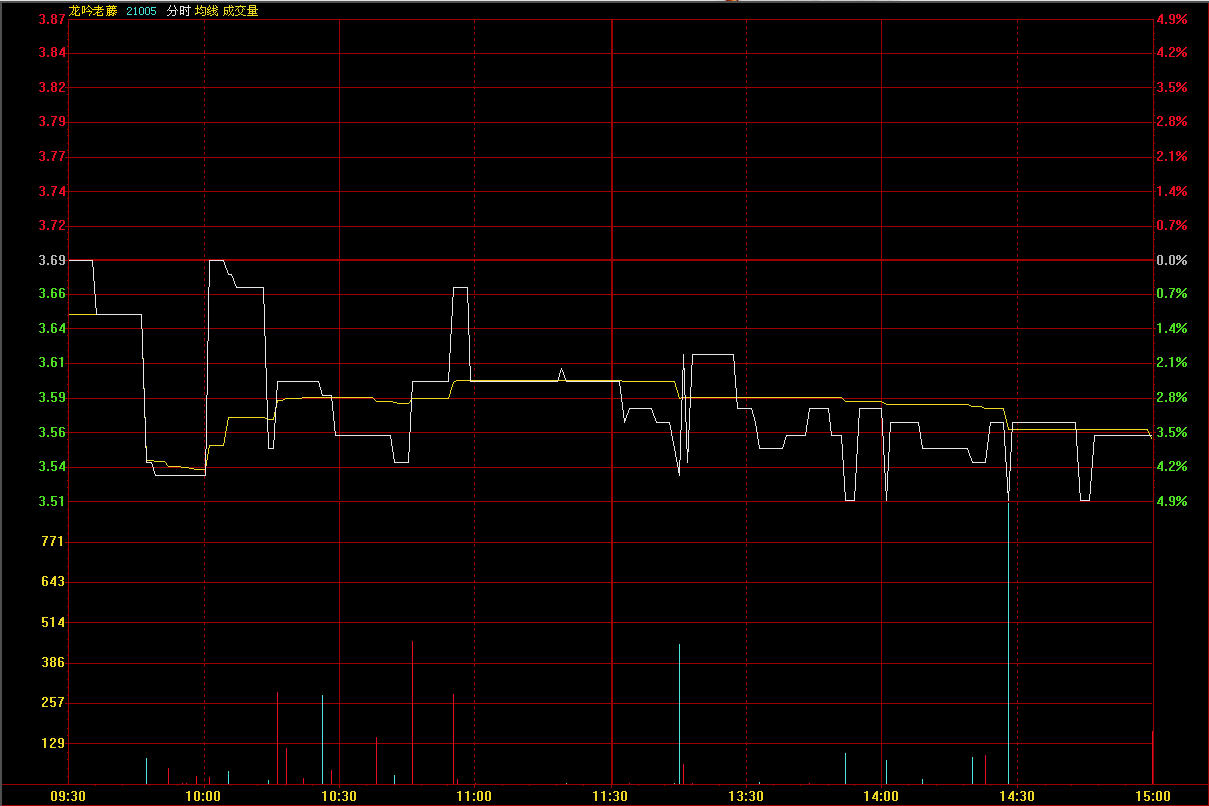Click the green 4.9% percent label at bottom
This screenshot has width=1209, height=806.
click(x=1171, y=501)
